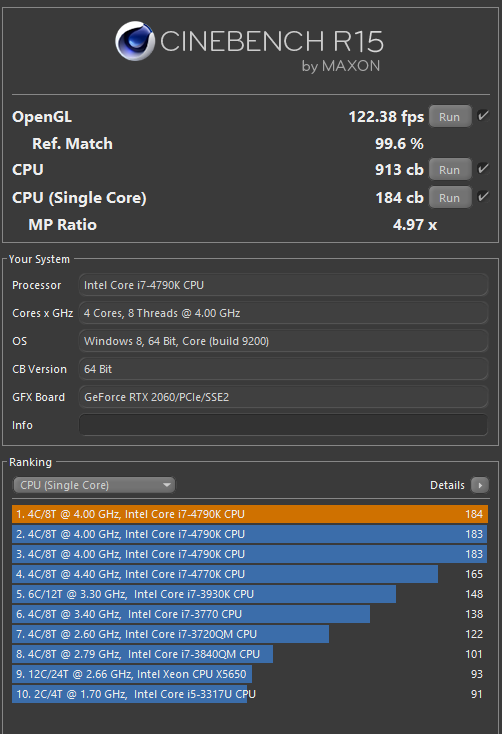The image size is (502, 734).
Task: Select ranking row 4. i7-4770K at 4.40 GHz
Action: click(x=250, y=574)
